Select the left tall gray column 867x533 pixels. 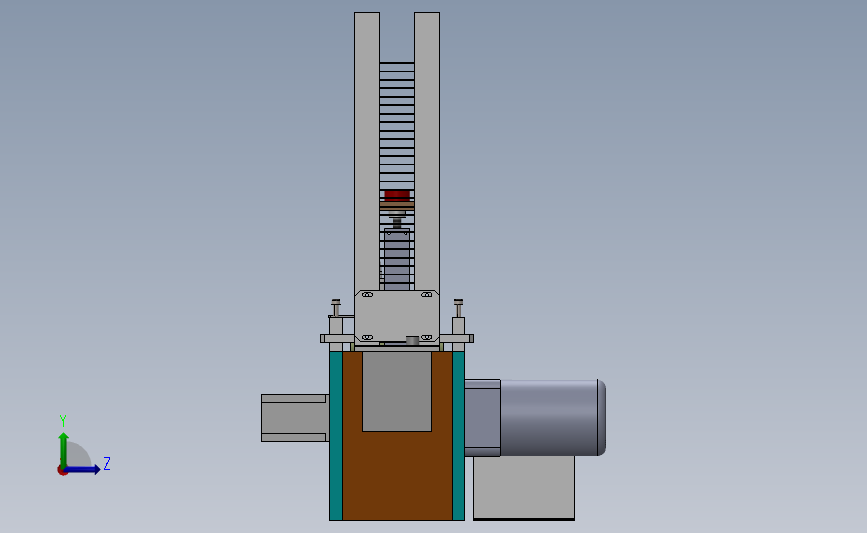367,150
